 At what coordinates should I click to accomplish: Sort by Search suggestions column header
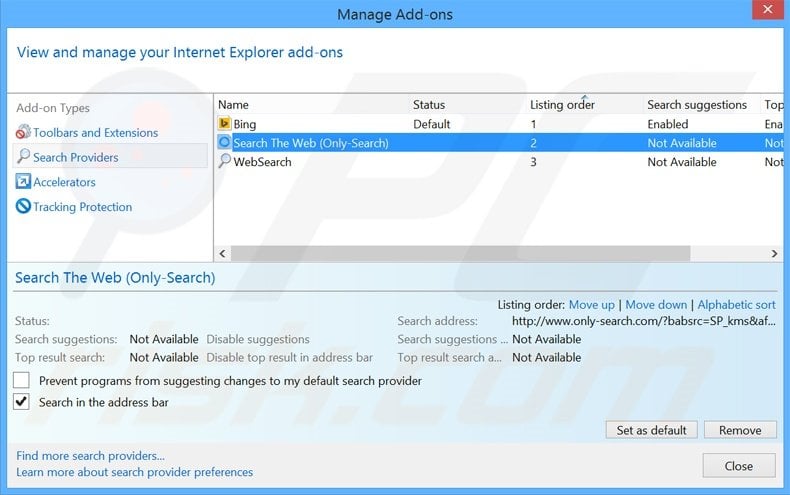697,104
